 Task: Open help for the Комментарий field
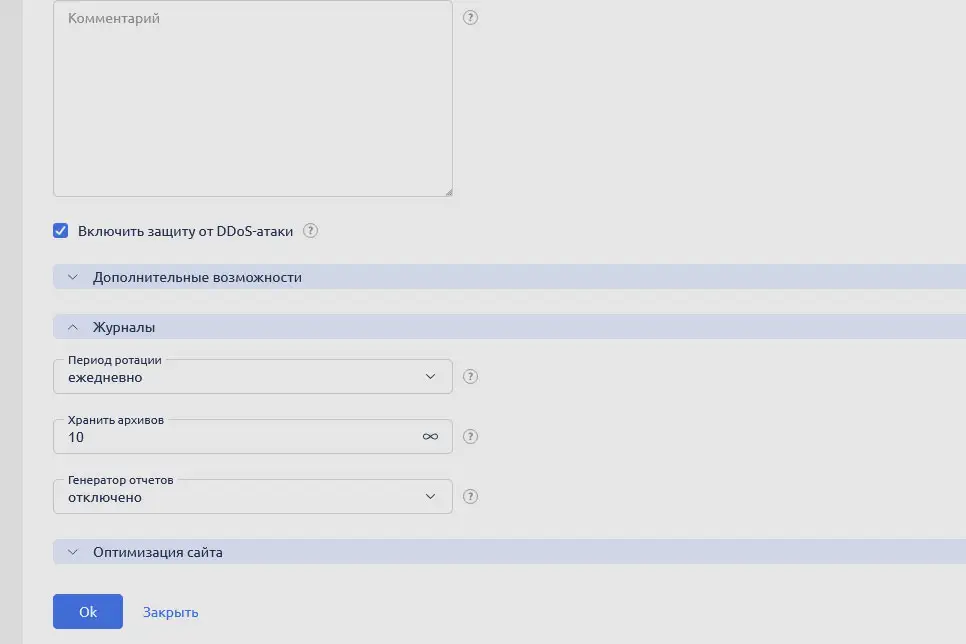click(470, 17)
